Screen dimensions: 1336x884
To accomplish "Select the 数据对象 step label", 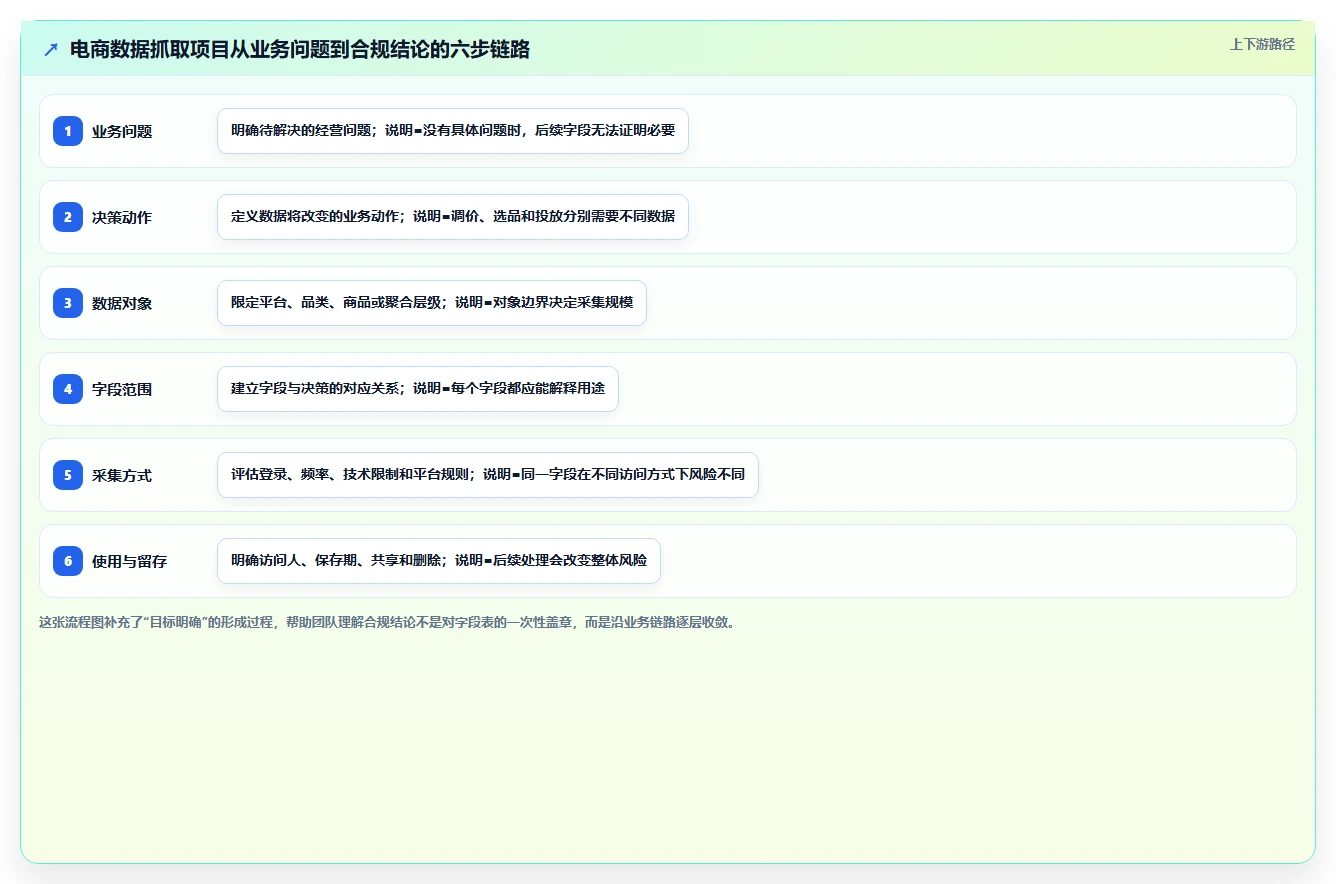I will tap(122, 303).
